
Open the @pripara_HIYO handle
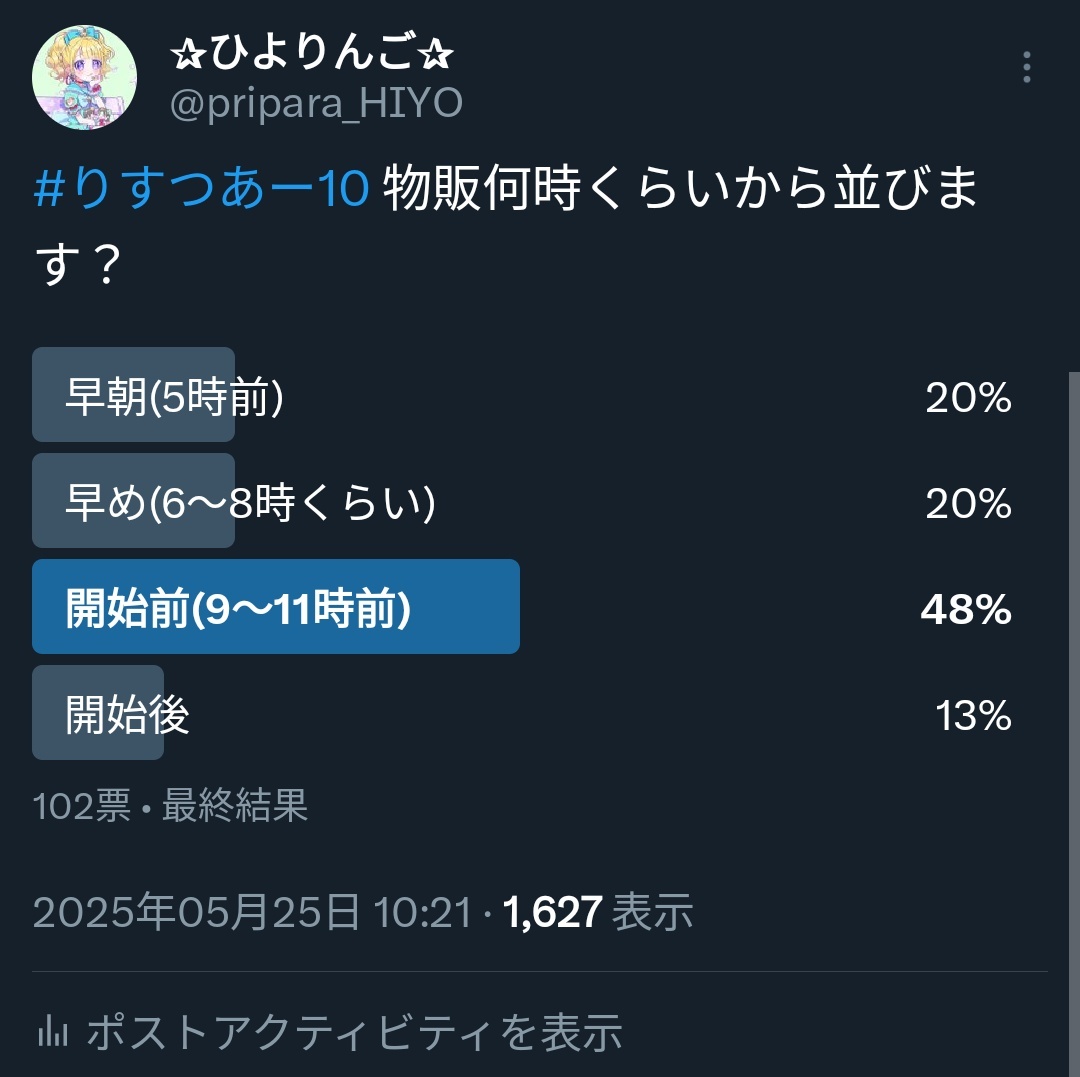coord(316,103)
